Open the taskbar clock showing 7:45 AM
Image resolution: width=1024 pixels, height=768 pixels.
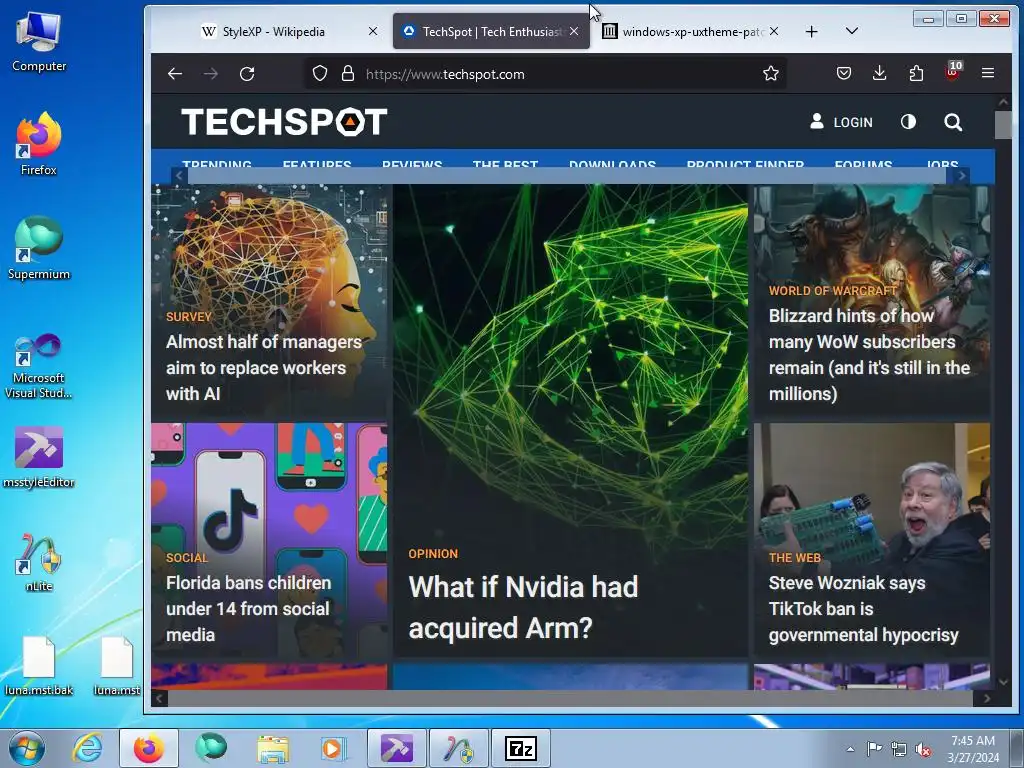point(973,749)
